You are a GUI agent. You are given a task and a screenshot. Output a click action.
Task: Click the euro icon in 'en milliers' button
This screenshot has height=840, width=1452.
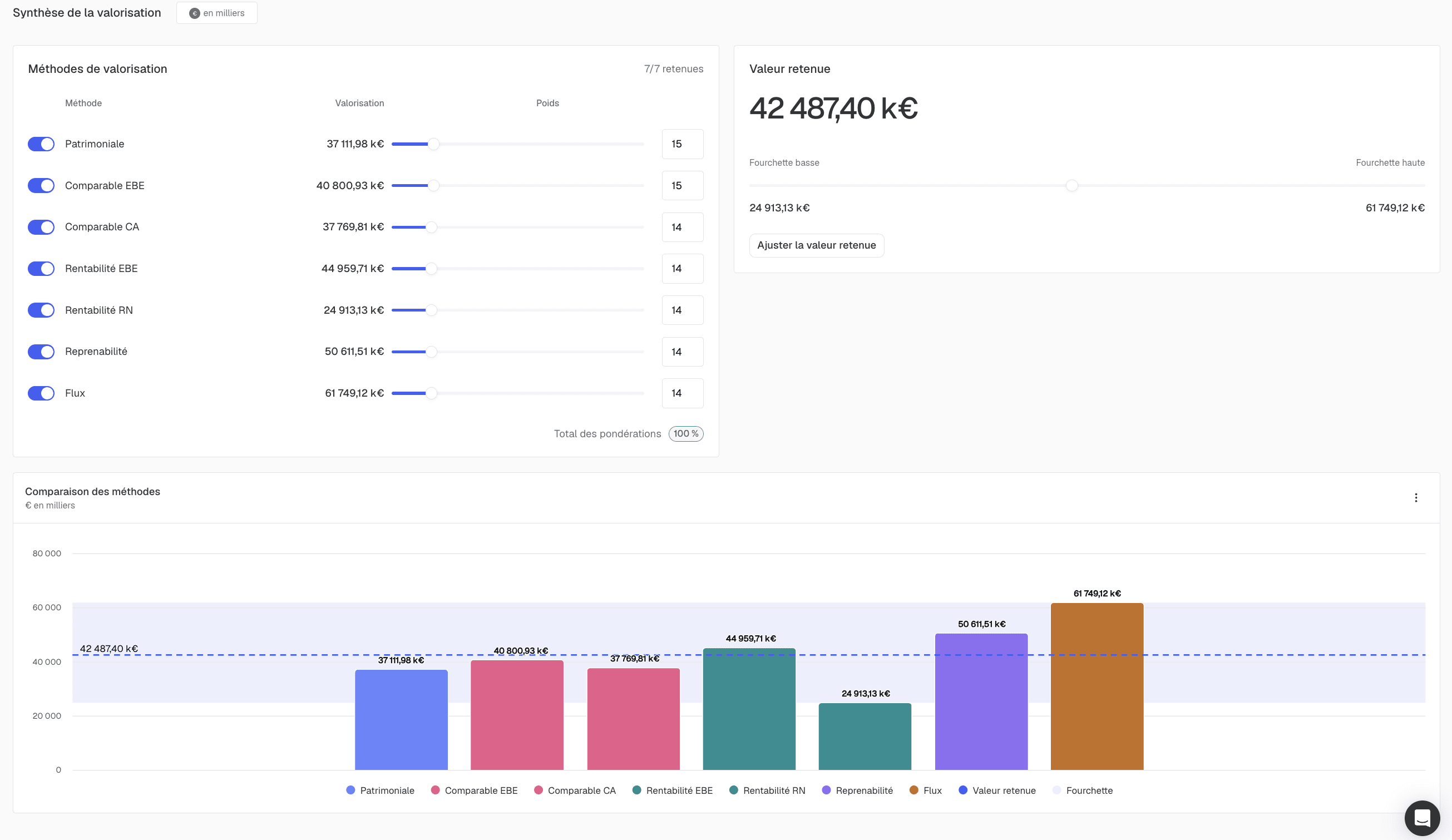[194, 13]
